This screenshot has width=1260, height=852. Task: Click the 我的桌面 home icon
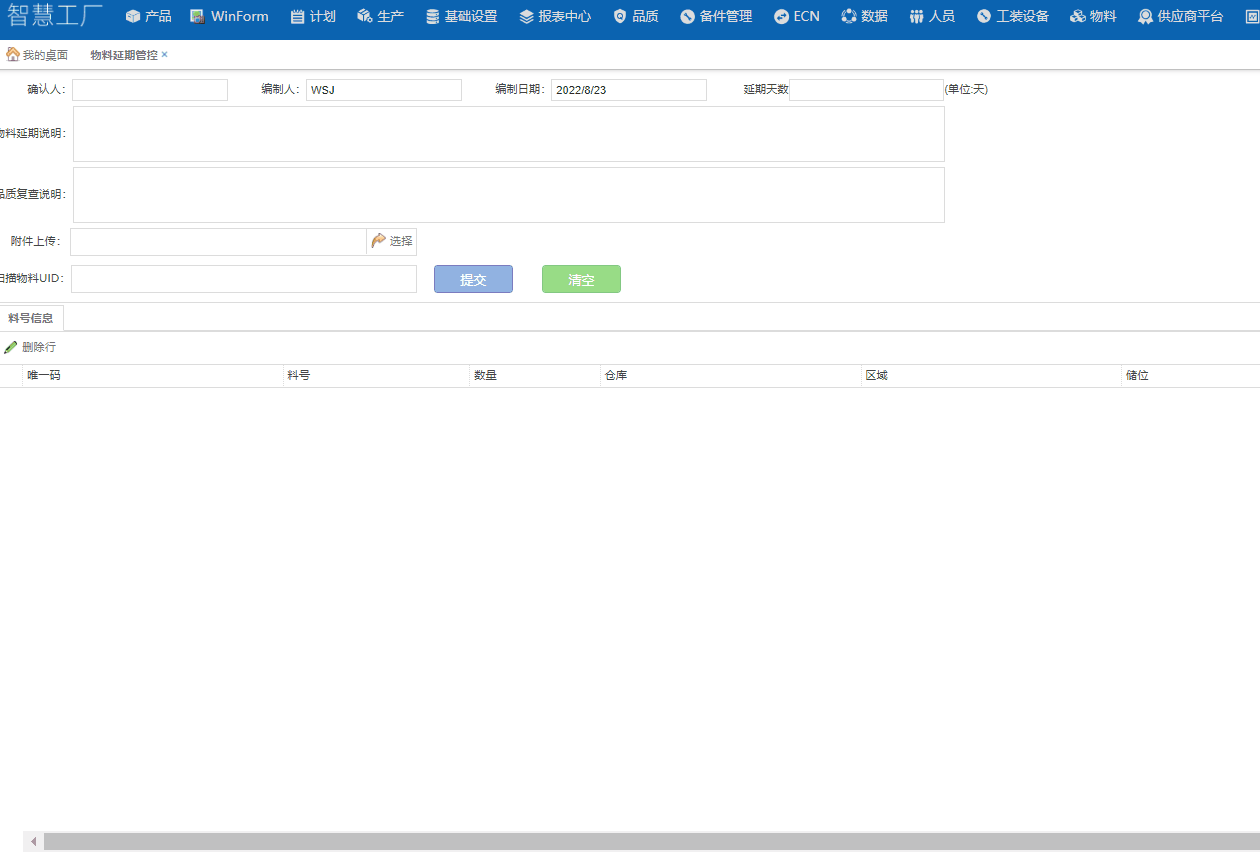(12, 54)
